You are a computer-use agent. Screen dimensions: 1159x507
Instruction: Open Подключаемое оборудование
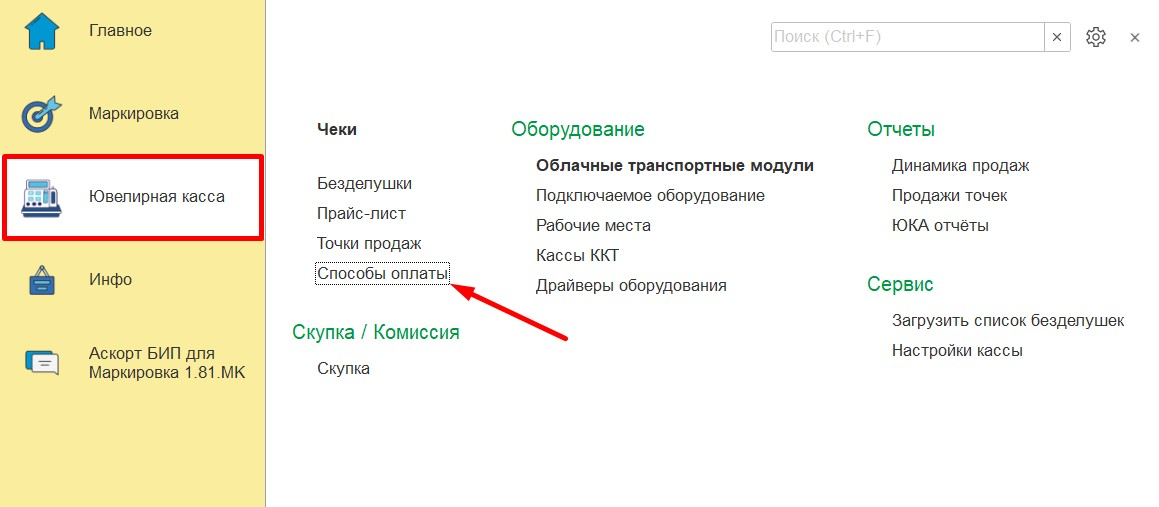point(650,196)
